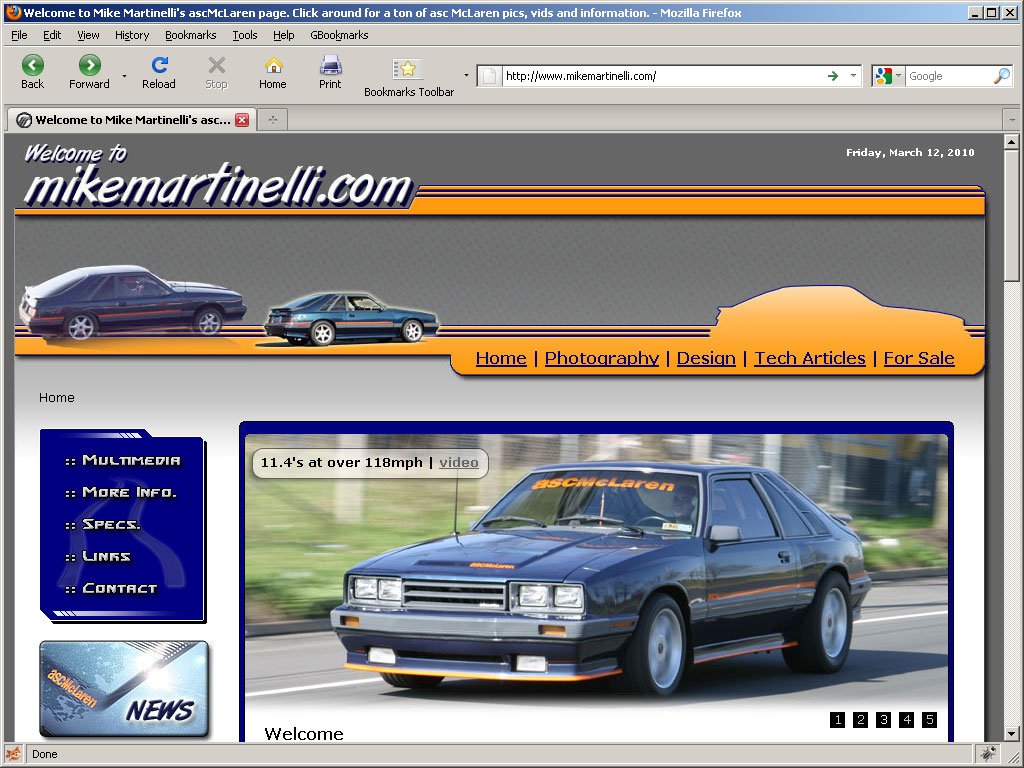Open the search engine selector dropdown
This screenshot has width=1024, height=768.
click(899, 76)
